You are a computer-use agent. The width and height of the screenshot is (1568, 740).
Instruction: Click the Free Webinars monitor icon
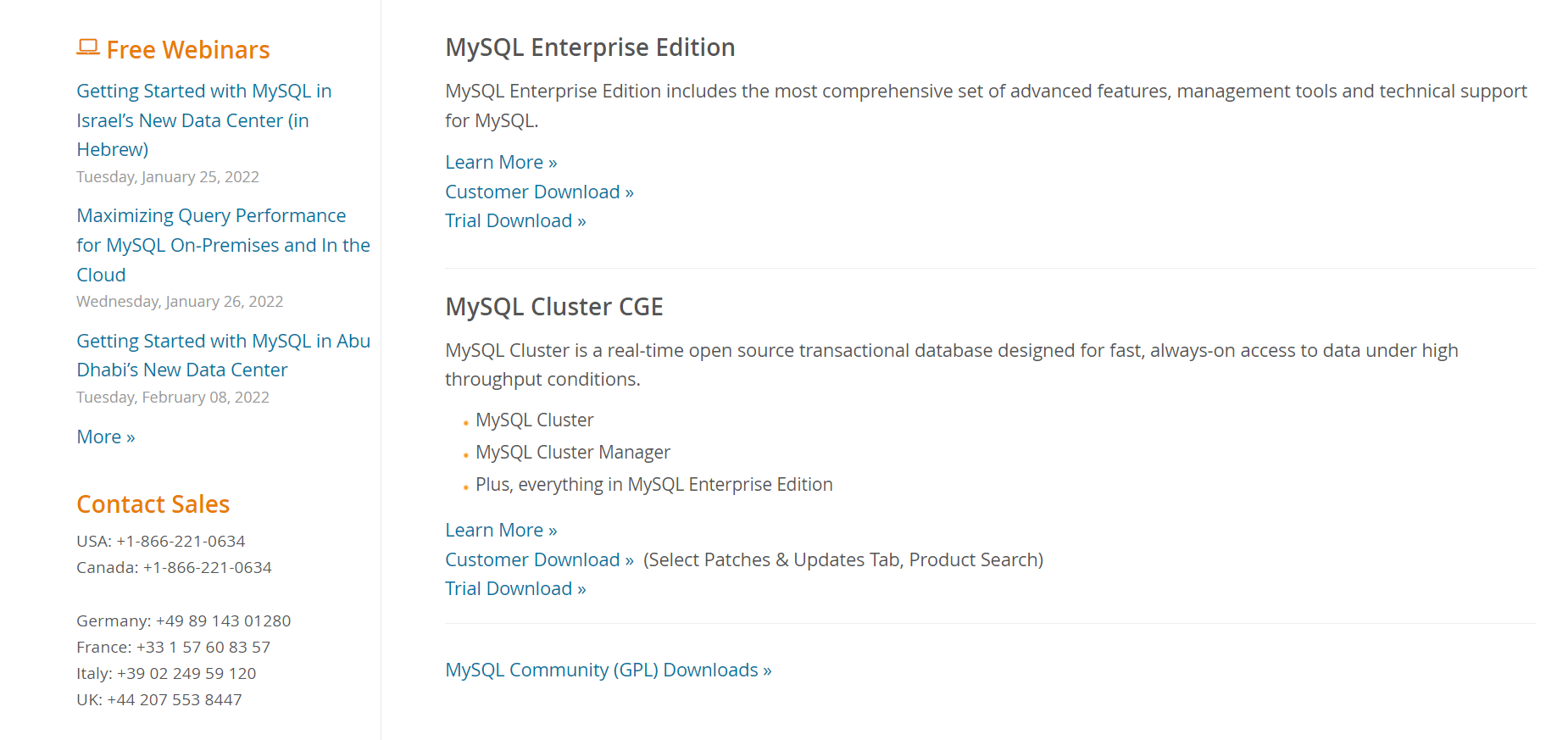88,48
